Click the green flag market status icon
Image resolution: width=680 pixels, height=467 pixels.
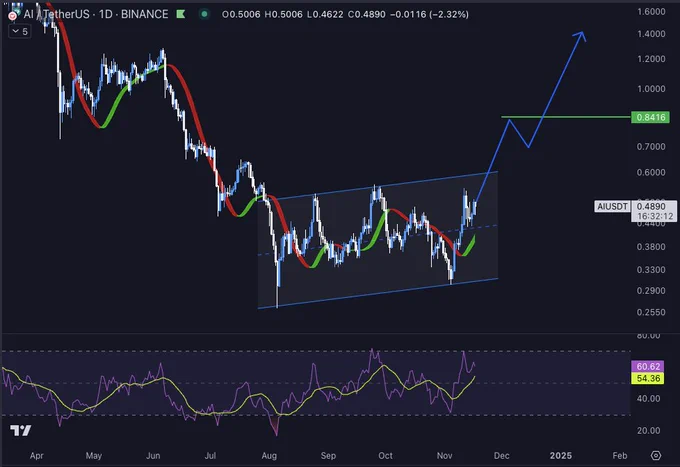(181, 14)
